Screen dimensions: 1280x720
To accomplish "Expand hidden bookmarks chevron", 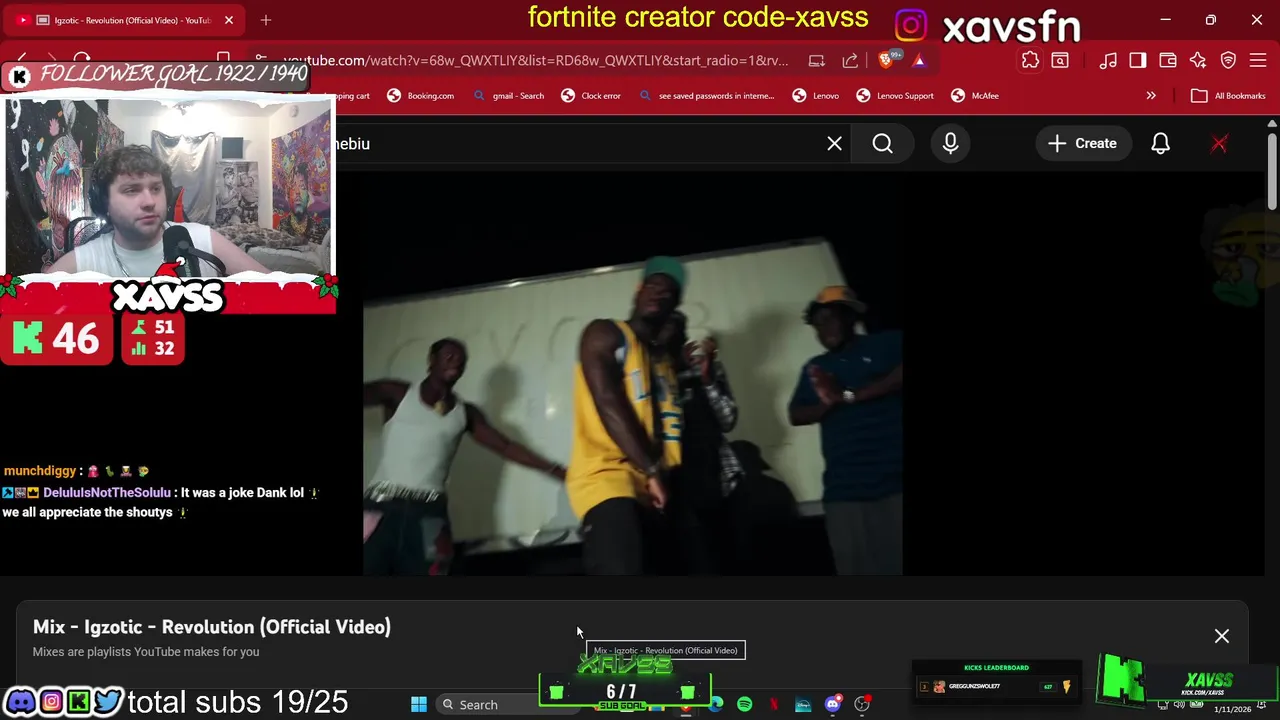I will (x=1151, y=96).
